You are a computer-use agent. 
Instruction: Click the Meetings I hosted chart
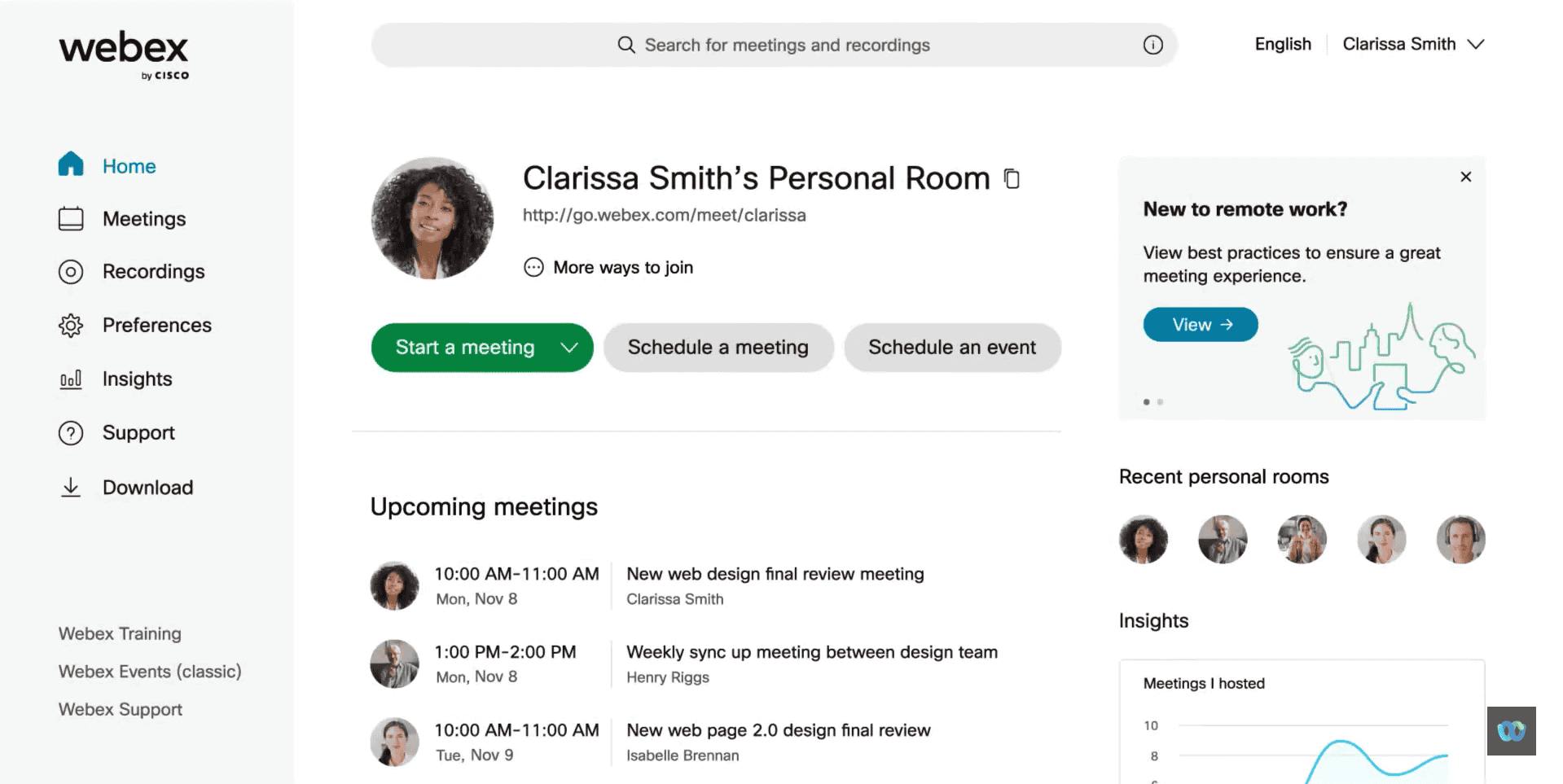pos(1302,722)
